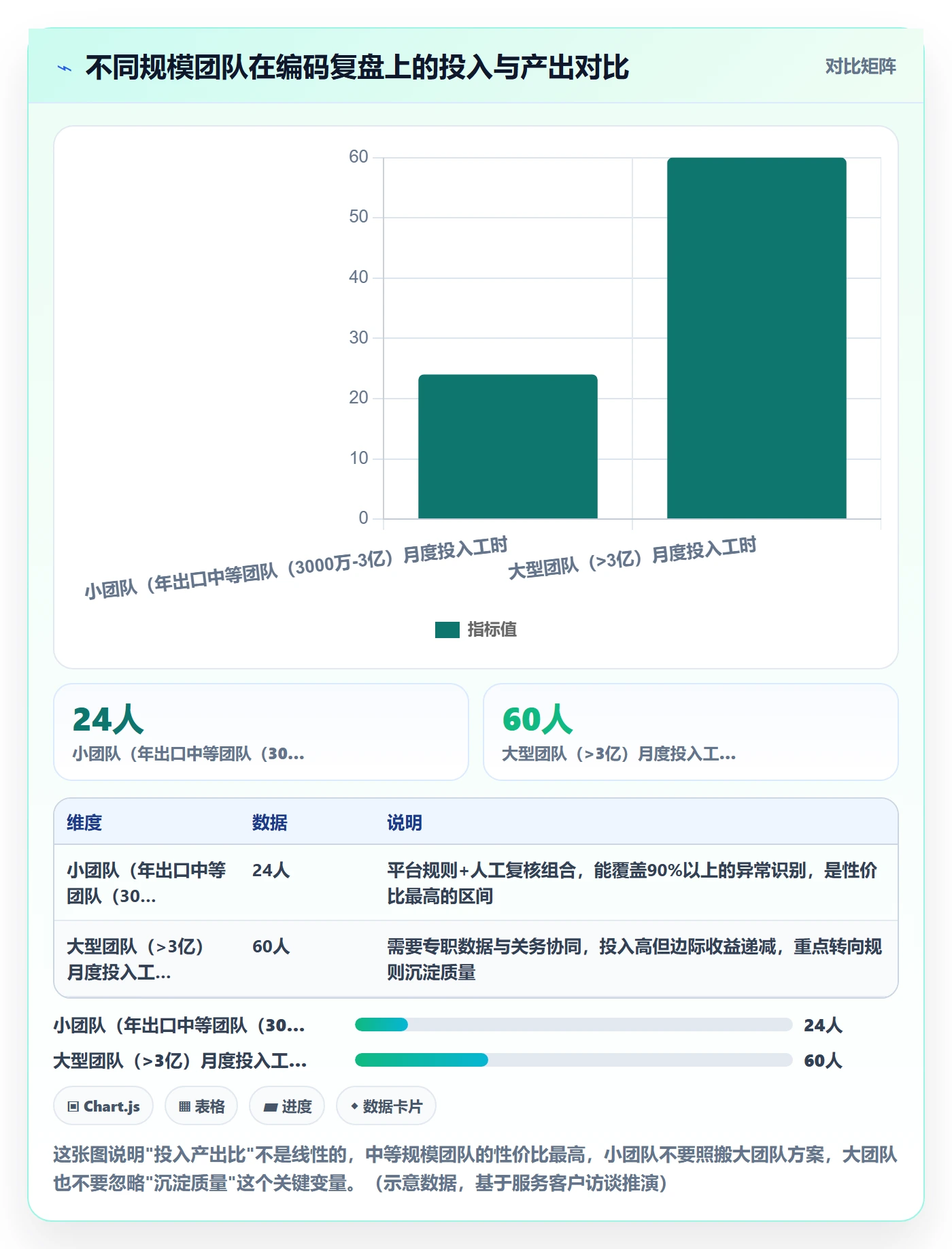Screen dimensions: 952x1249
Task: Click the progress row label 小团队（年出口中等团队（30…
Action: pos(180,1025)
